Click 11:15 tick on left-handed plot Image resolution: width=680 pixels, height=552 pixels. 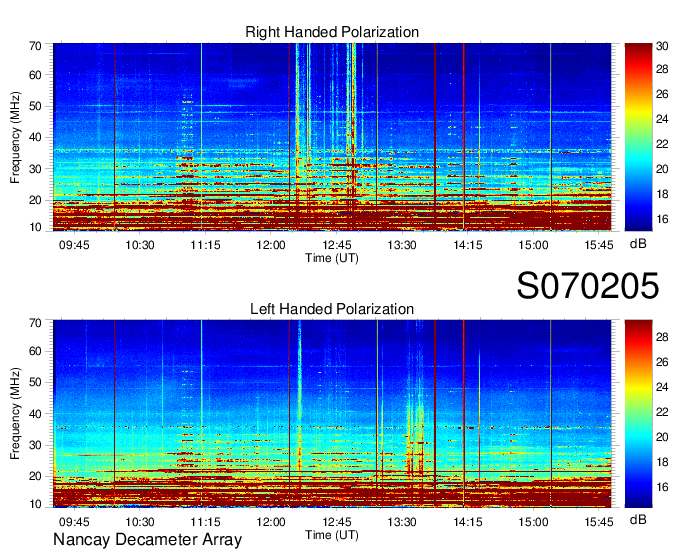coord(206,522)
